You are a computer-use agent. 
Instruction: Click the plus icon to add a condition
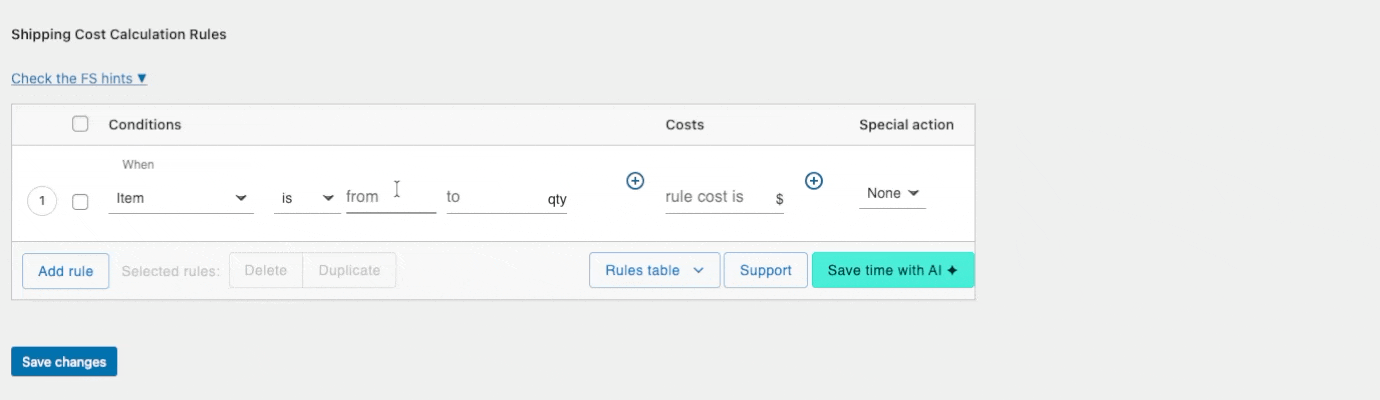tap(635, 181)
